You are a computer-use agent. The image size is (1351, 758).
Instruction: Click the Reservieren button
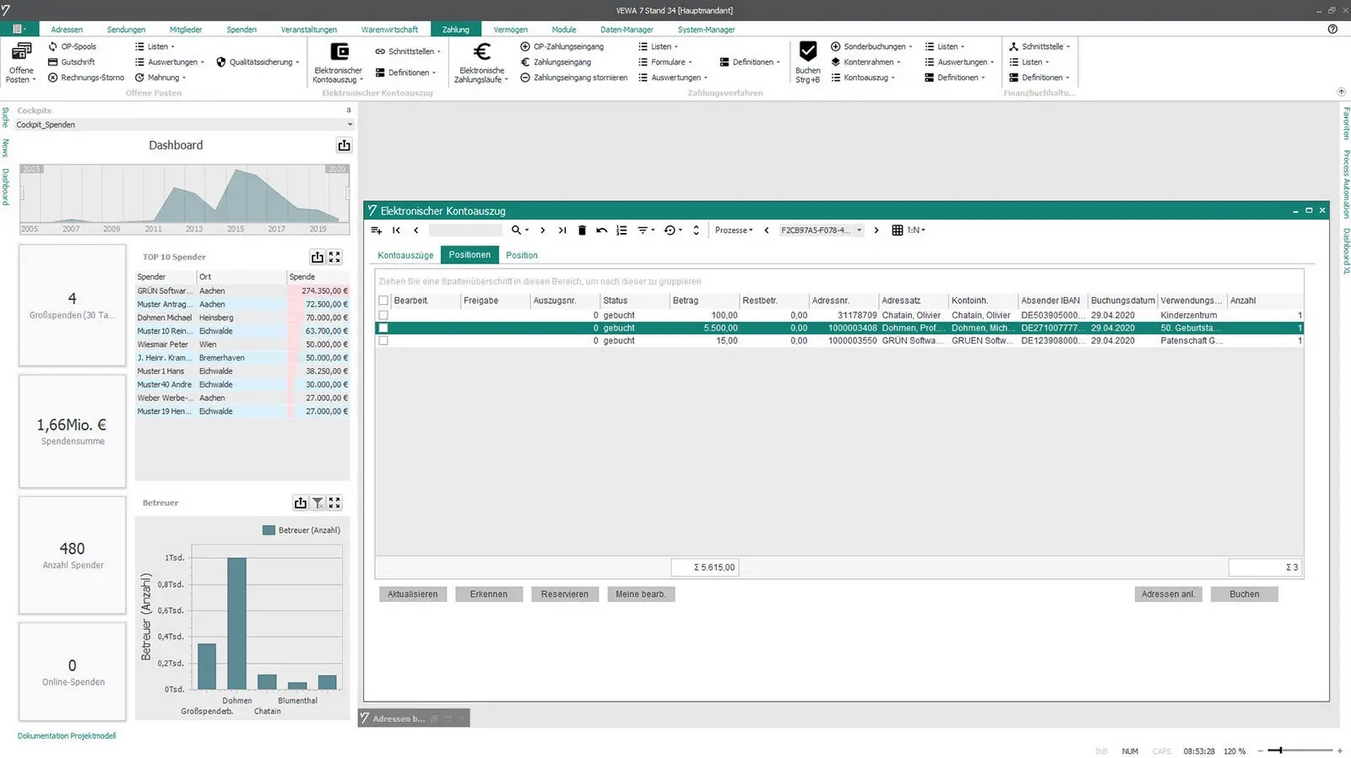565,594
